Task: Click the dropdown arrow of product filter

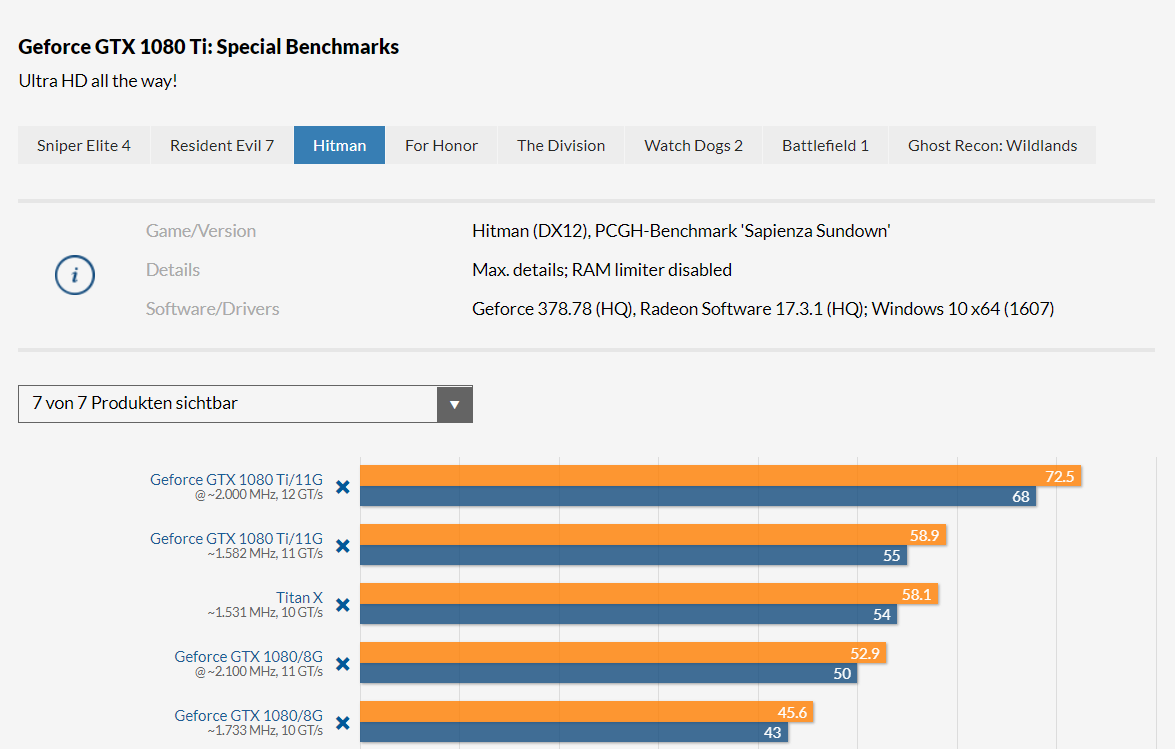Action: tap(454, 405)
